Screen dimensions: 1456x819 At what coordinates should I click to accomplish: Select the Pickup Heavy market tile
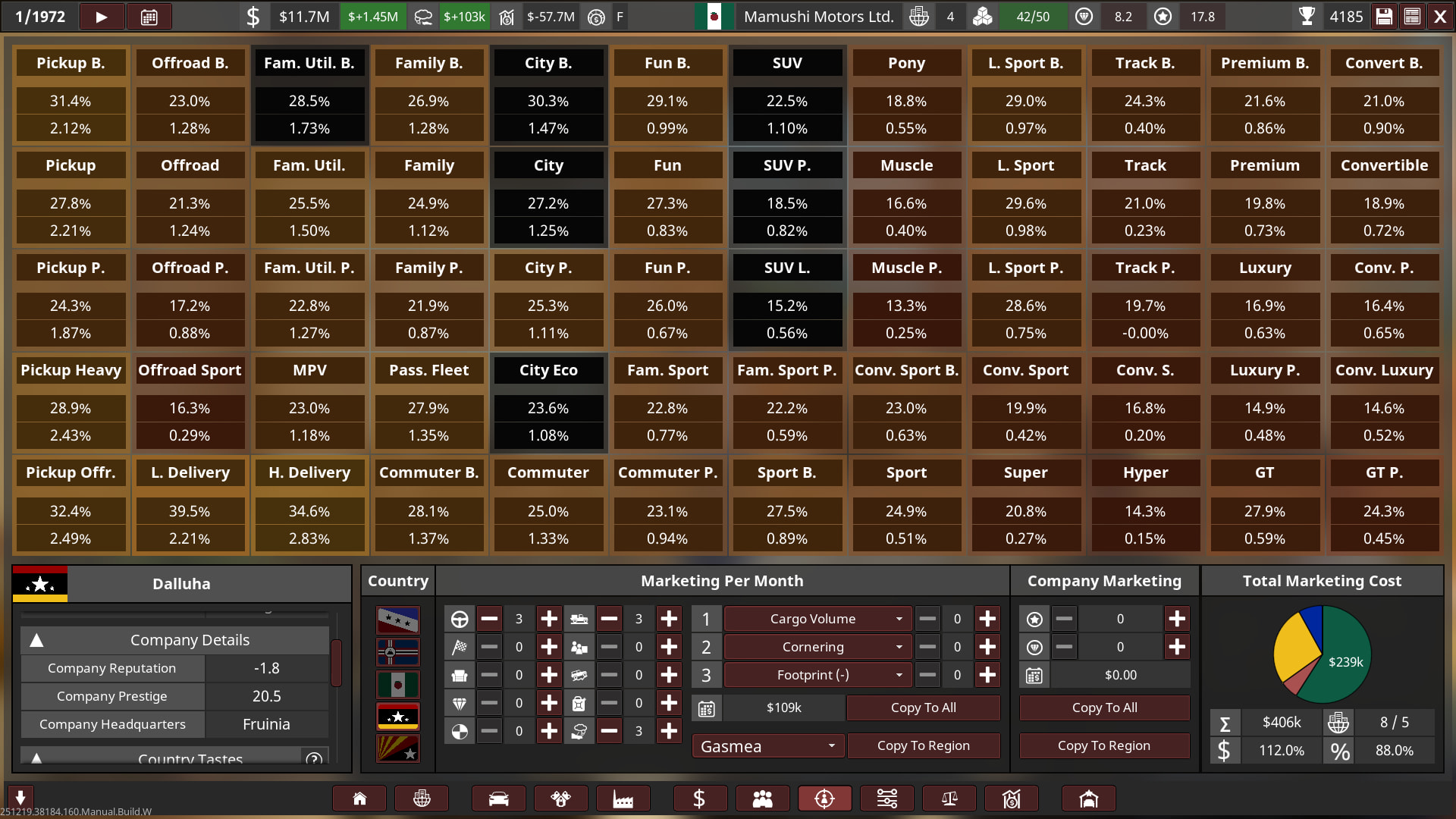point(71,370)
